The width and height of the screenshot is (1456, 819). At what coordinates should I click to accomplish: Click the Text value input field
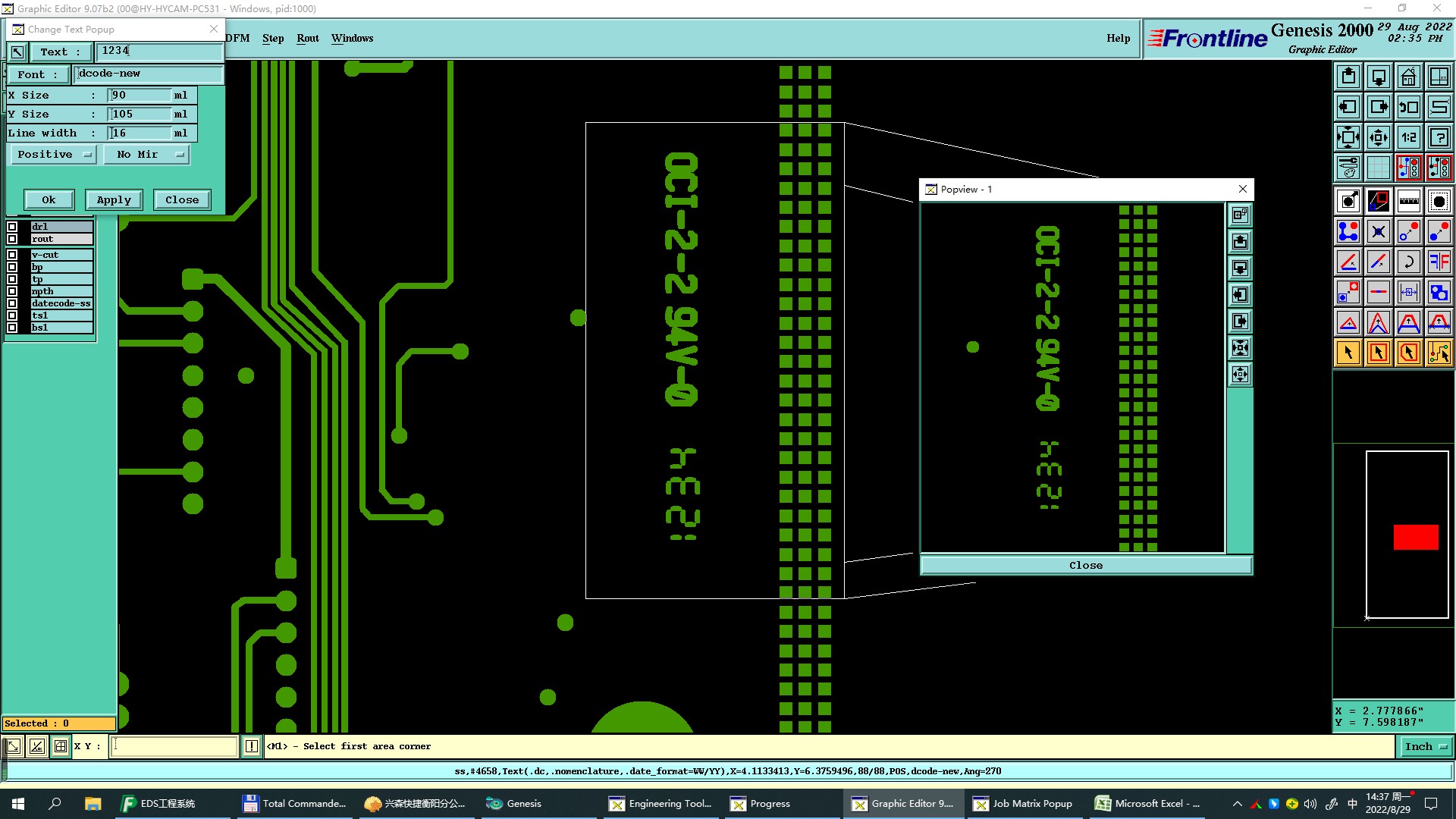coord(159,51)
